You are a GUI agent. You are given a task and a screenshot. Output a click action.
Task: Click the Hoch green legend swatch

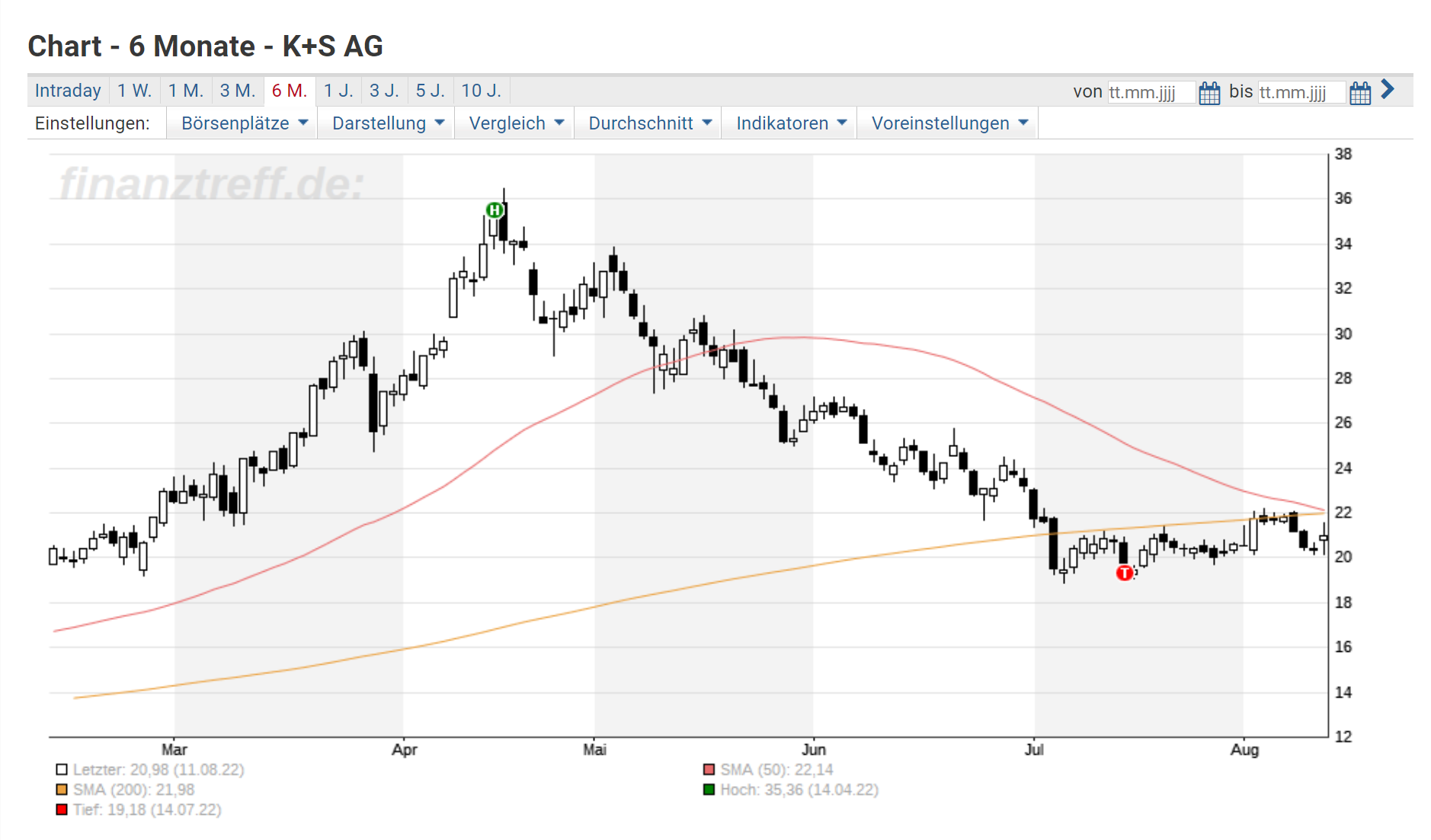click(x=709, y=790)
